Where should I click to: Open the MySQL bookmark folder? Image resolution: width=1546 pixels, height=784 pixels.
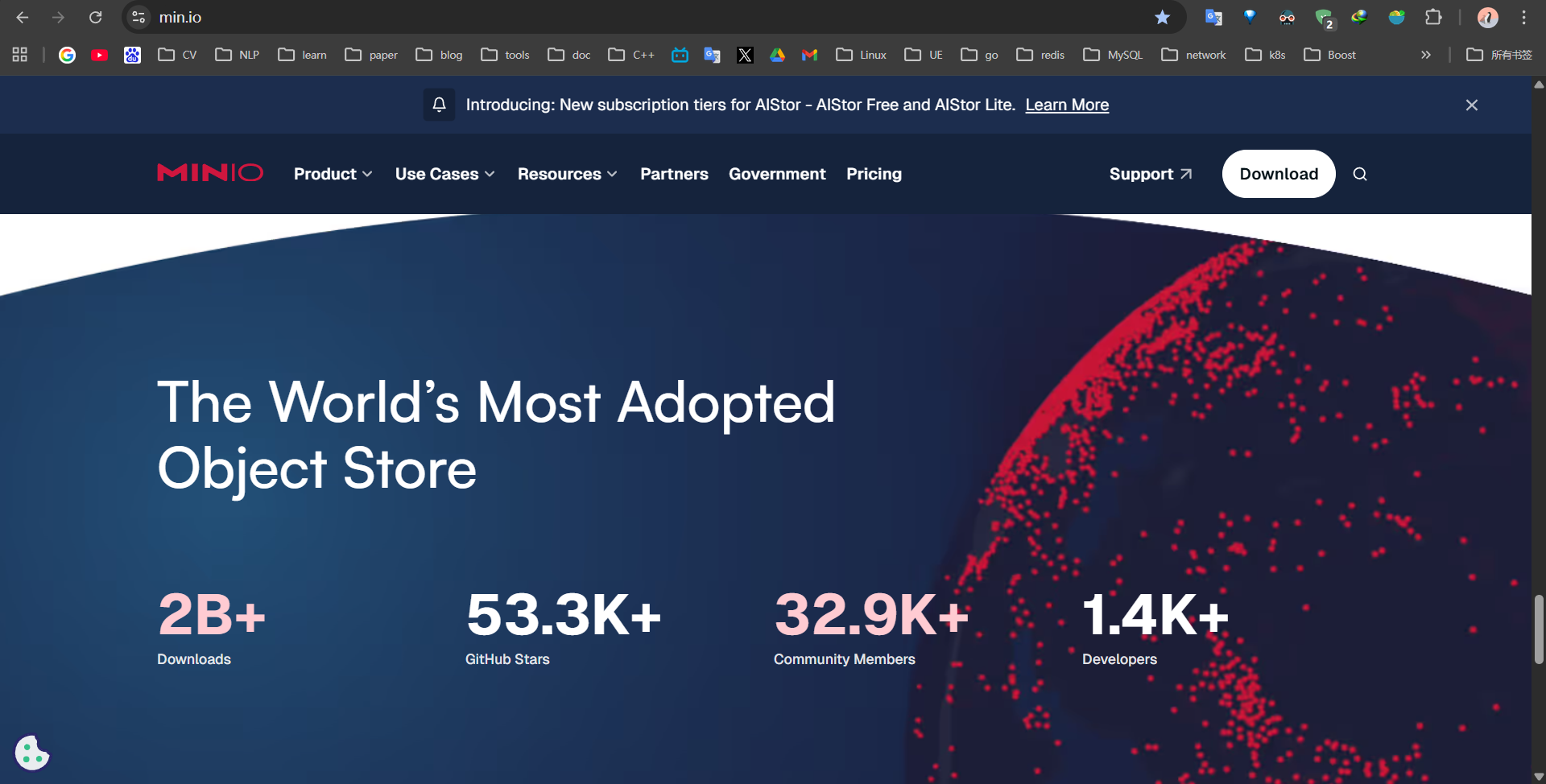pyautogui.click(x=1113, y=55)
